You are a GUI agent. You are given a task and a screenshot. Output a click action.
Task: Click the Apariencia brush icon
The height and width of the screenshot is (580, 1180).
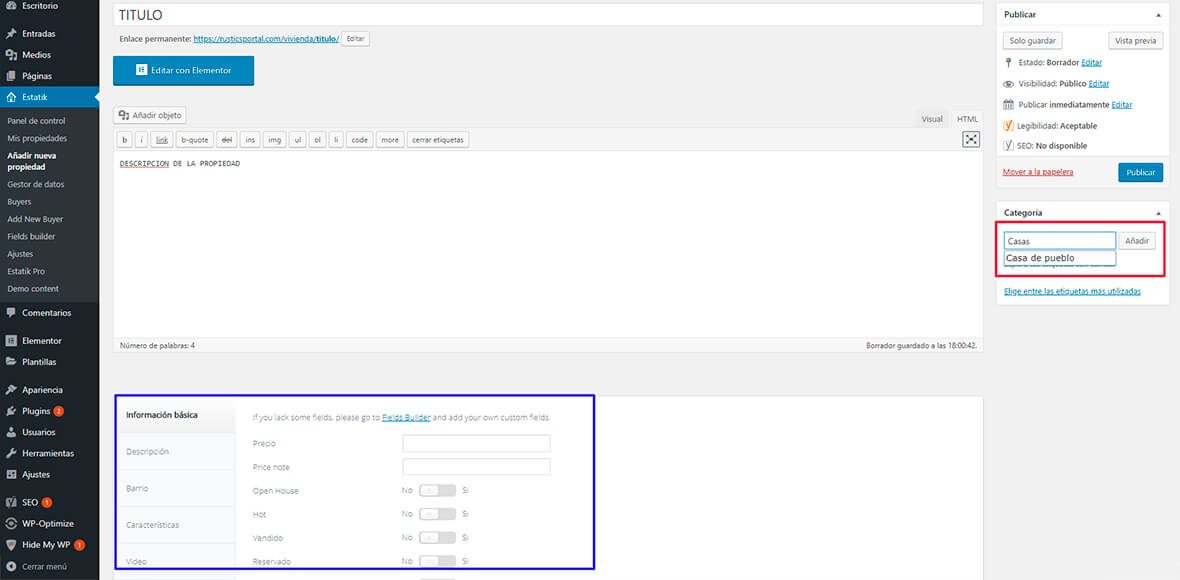click(x=11, y=390)
